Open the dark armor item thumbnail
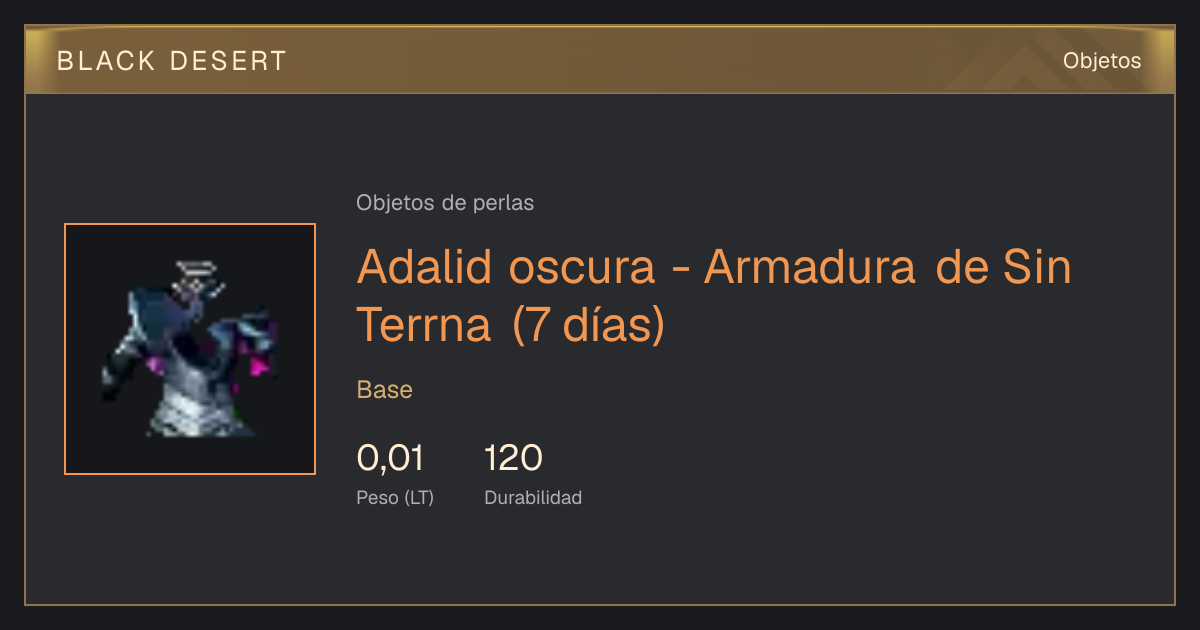 (x=190, y=349)
